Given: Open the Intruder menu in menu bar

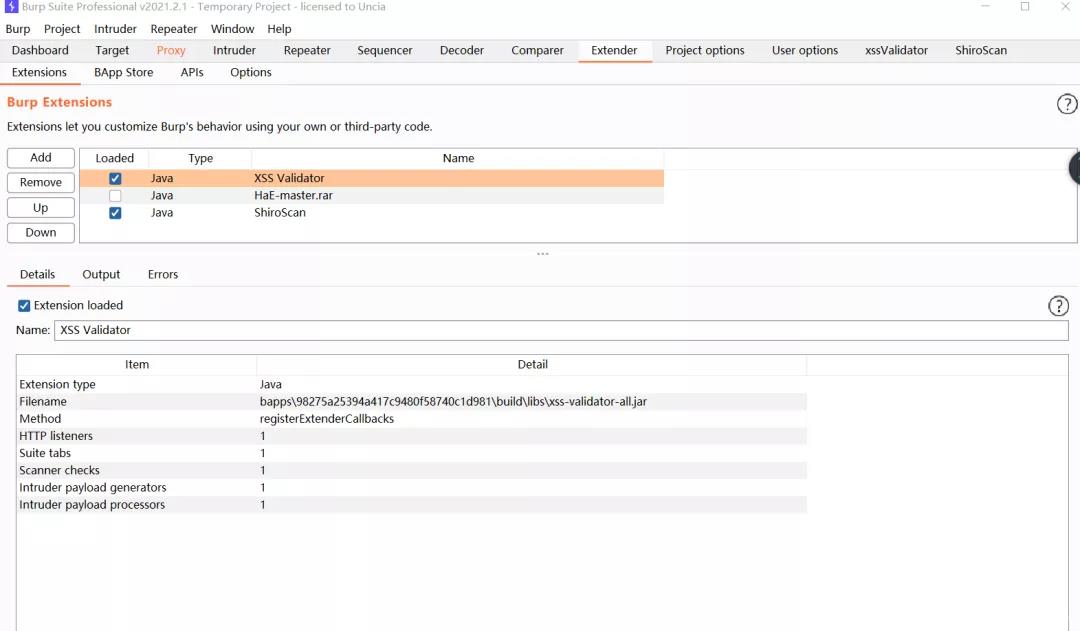Looking at the screenshot, I should click(x=115, y=29).
